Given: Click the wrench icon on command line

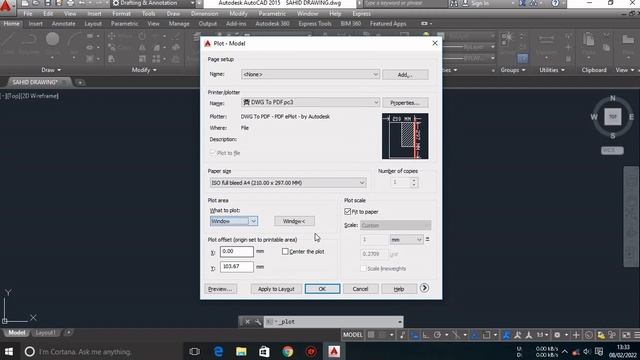Looking at the screenshot, I should (x=258, y=322).
